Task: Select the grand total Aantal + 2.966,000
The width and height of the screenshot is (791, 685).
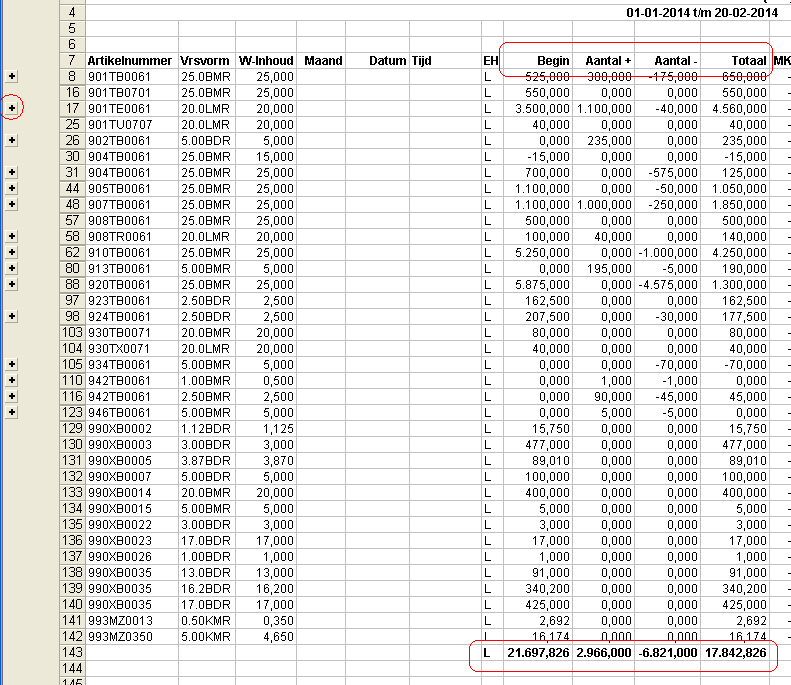Action: point(603,652)
